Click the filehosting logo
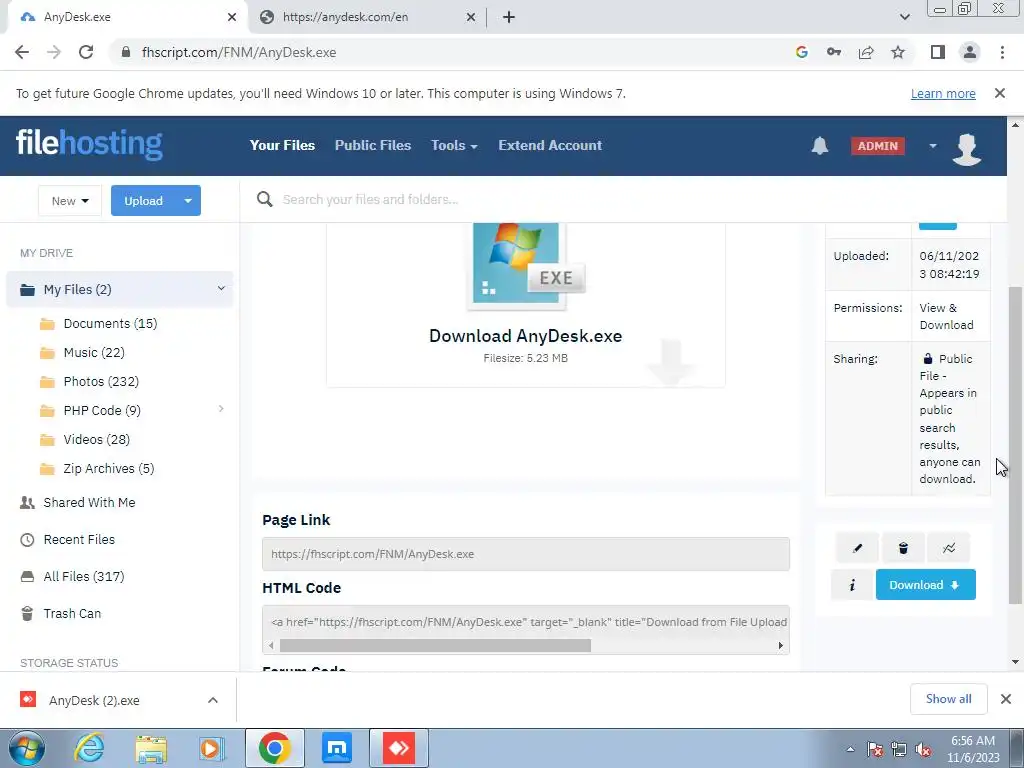 pyautogui.click(x=89, y=143)
